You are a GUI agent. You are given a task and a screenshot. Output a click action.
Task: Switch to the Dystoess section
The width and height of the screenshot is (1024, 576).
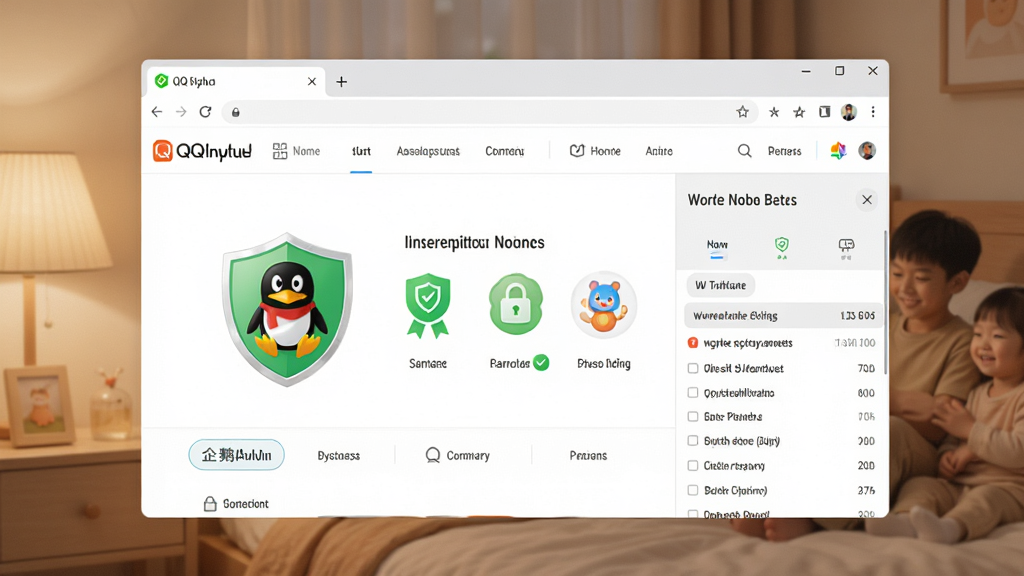click(x=338, y=456)
